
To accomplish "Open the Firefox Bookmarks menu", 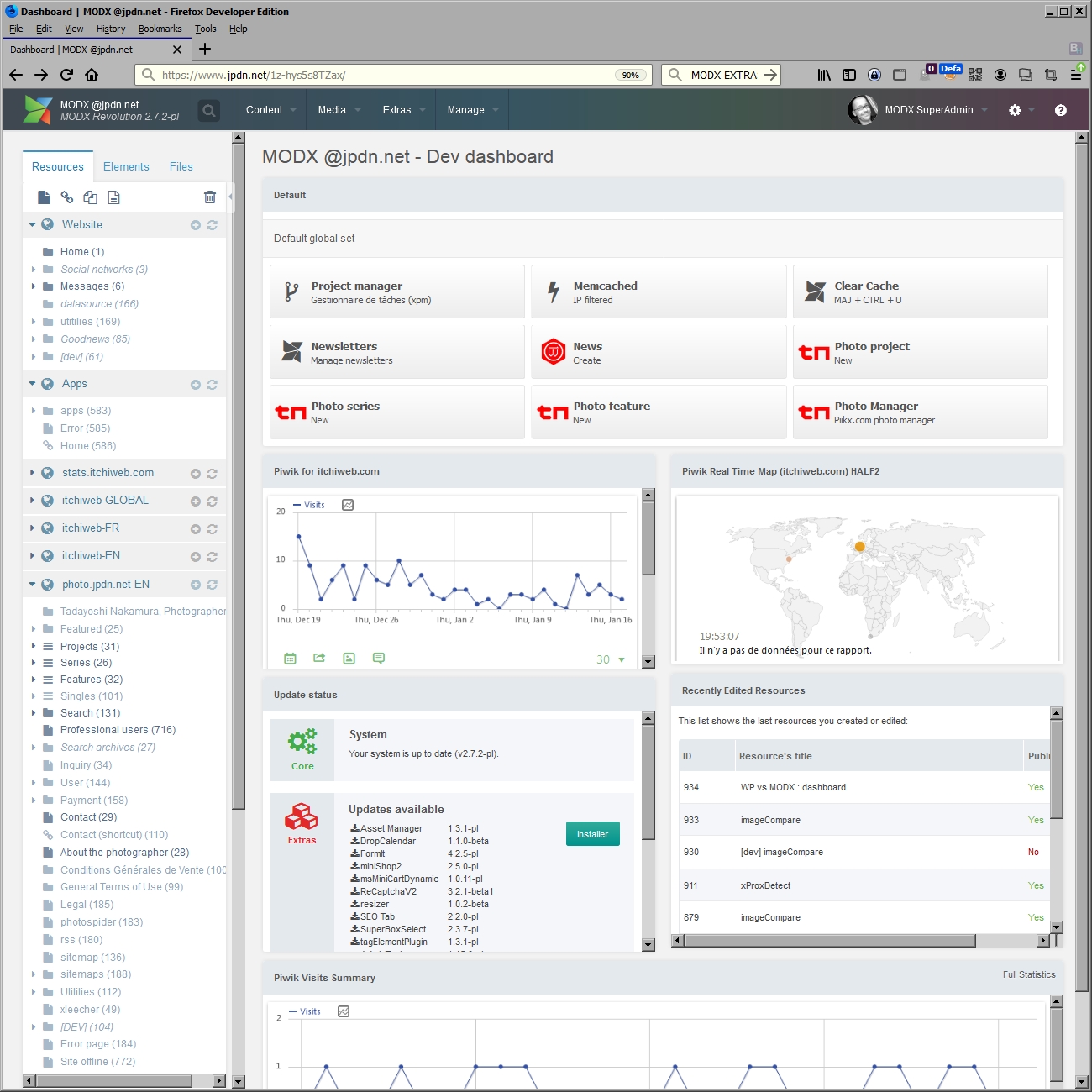I will tap(160, 29).
